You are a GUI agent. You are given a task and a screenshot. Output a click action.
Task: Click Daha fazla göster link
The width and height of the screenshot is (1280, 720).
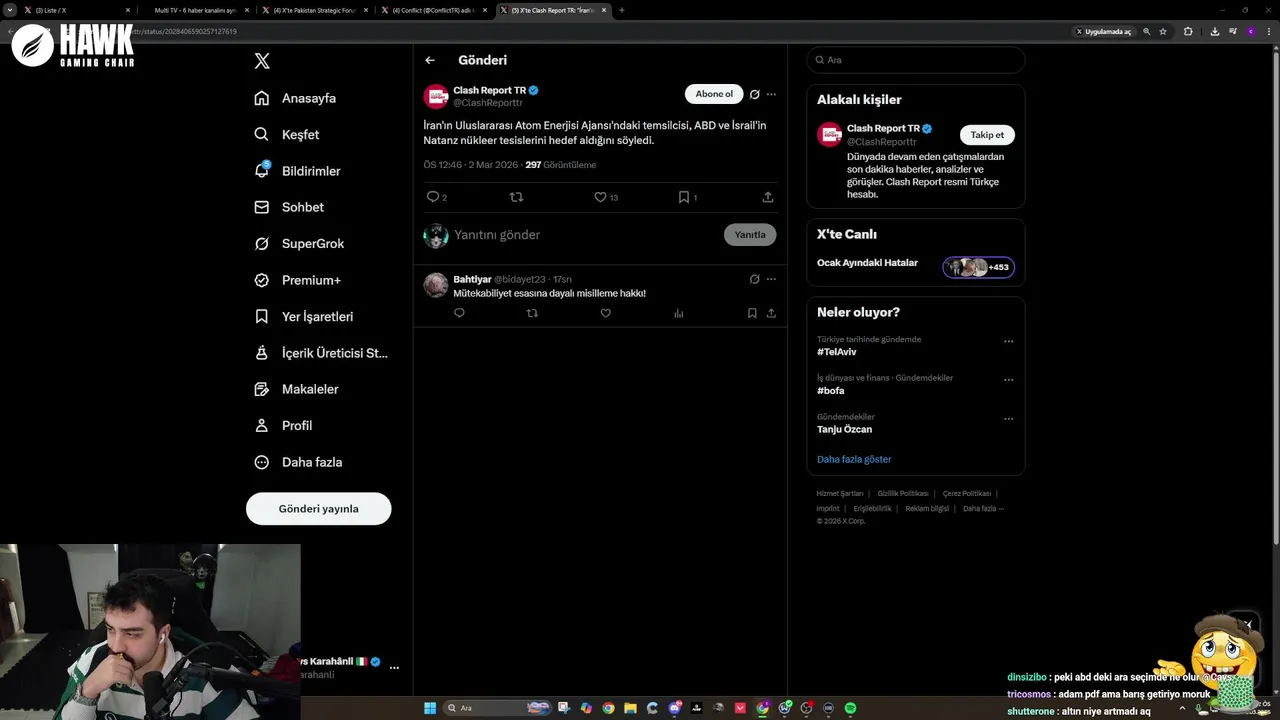tap(854, 459)
